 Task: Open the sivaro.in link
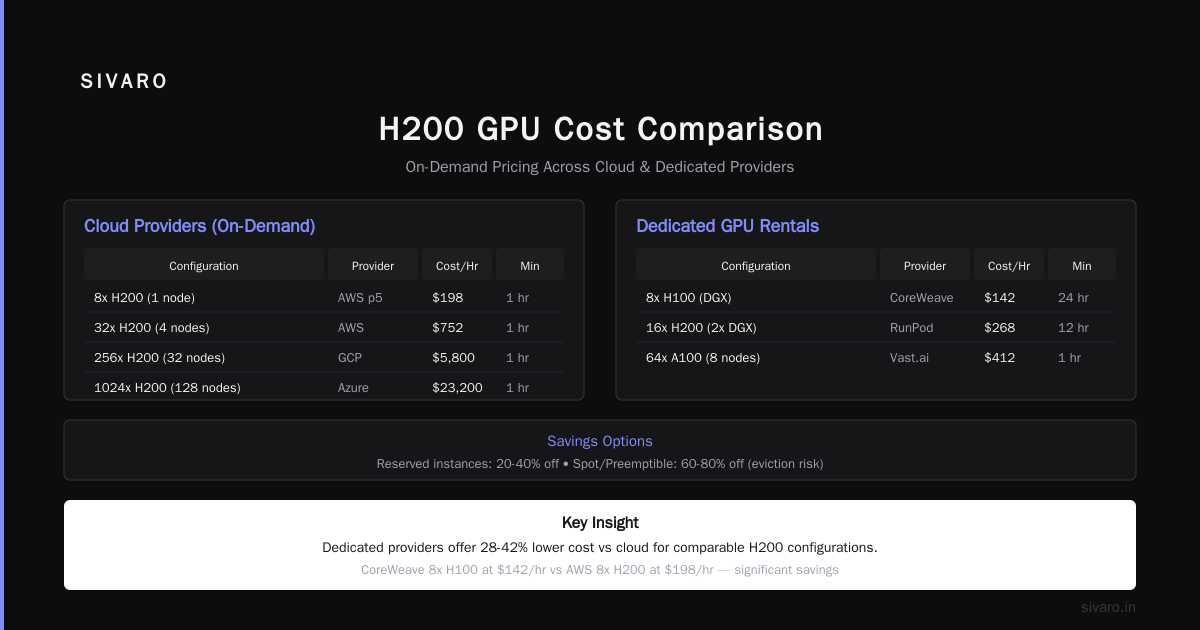1108,607
